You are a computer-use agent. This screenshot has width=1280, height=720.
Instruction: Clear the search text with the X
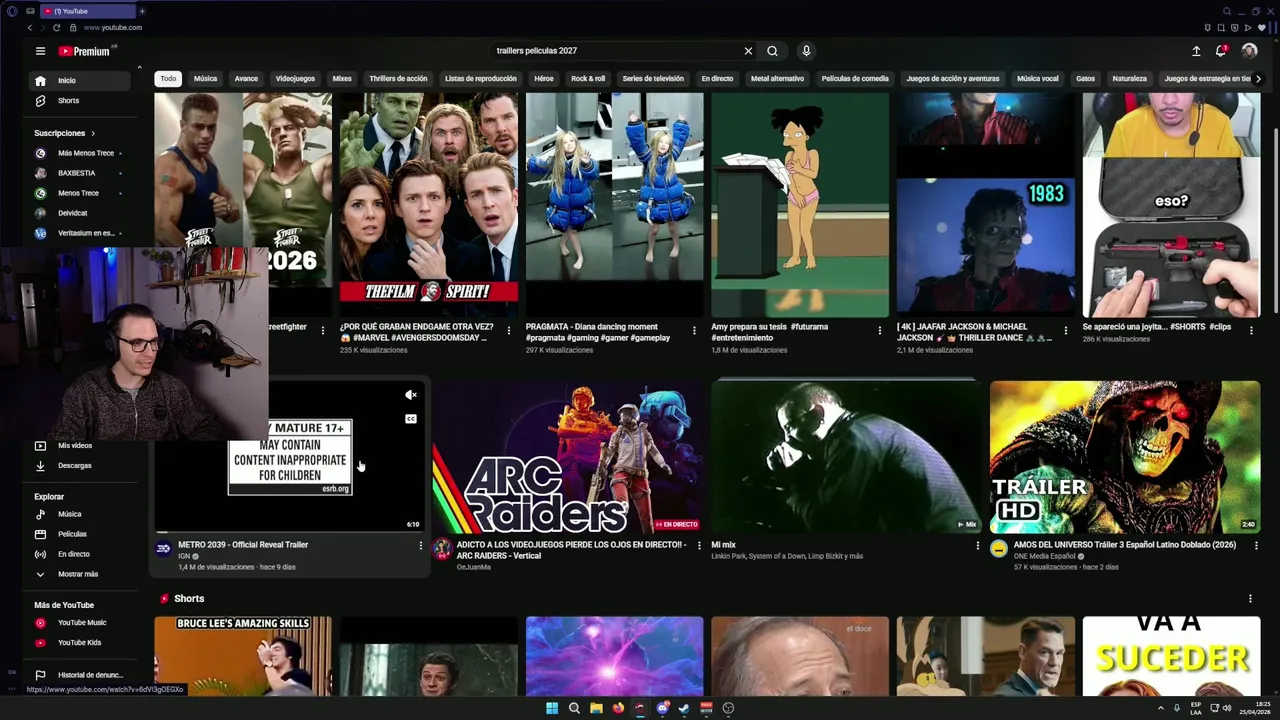coord(748,51)
